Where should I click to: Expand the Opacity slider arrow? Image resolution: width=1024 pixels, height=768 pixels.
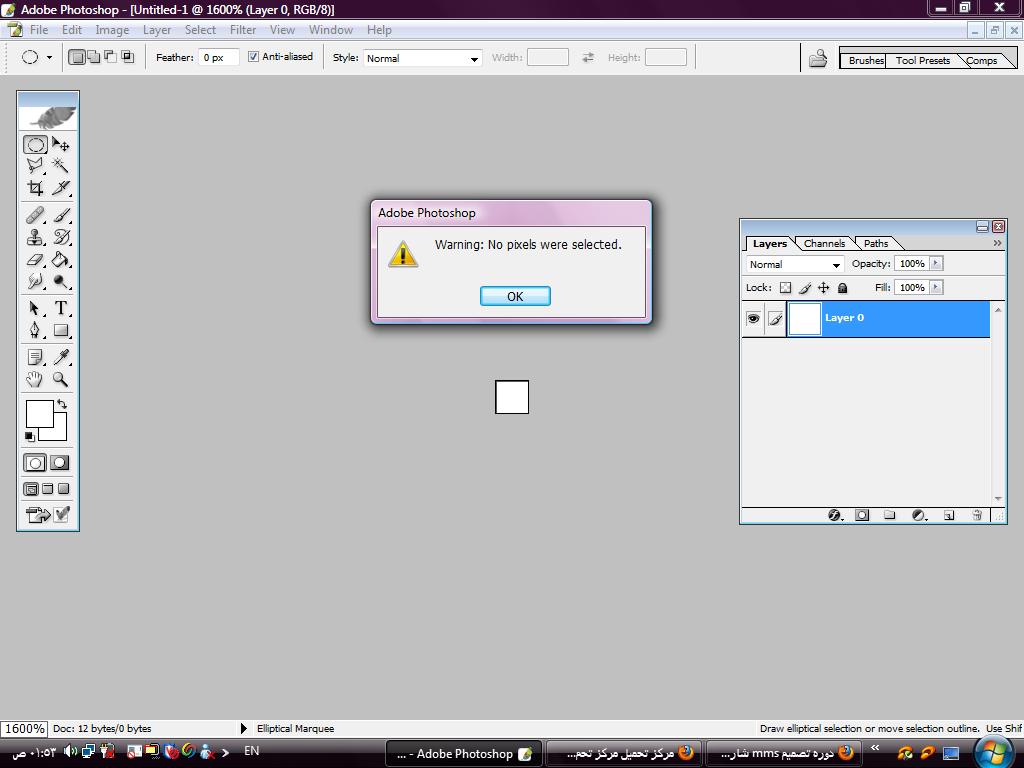(x=936, y=264)
